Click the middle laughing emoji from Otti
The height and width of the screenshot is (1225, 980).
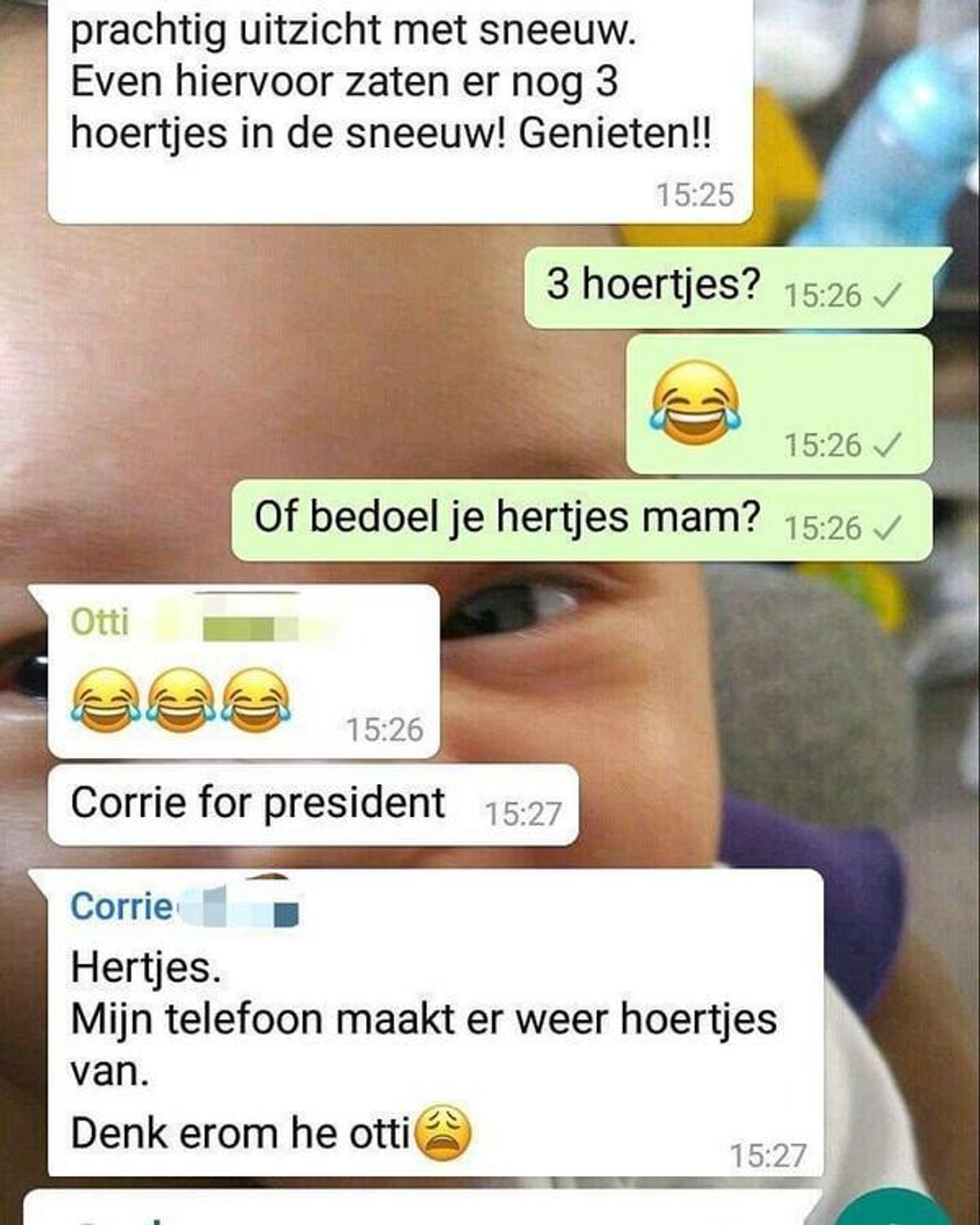[x=180, y=700]
